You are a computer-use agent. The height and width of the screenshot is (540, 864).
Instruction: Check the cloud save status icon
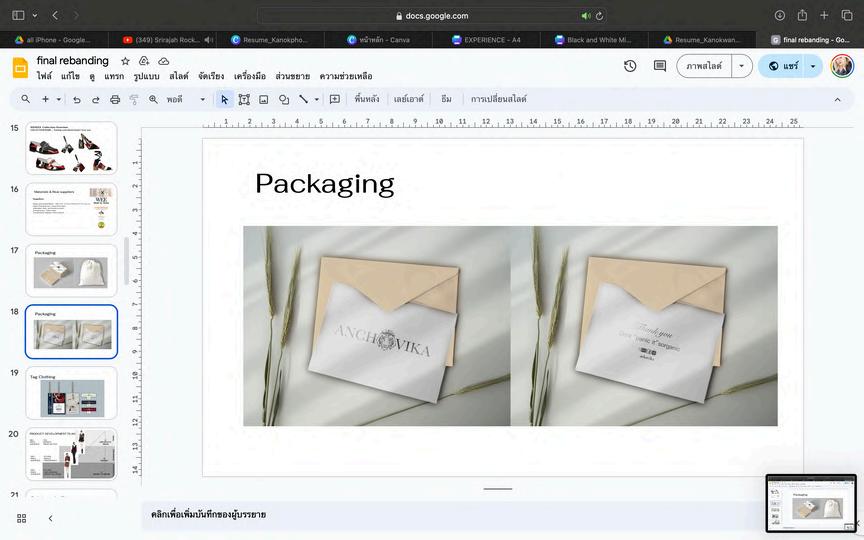click(164, 61)
